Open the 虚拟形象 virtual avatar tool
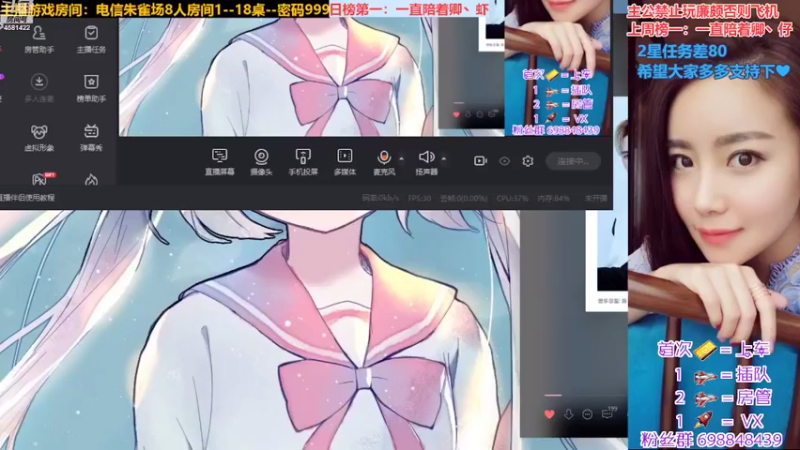This screenshot has width=800, height=450. (x=39, y=138)
